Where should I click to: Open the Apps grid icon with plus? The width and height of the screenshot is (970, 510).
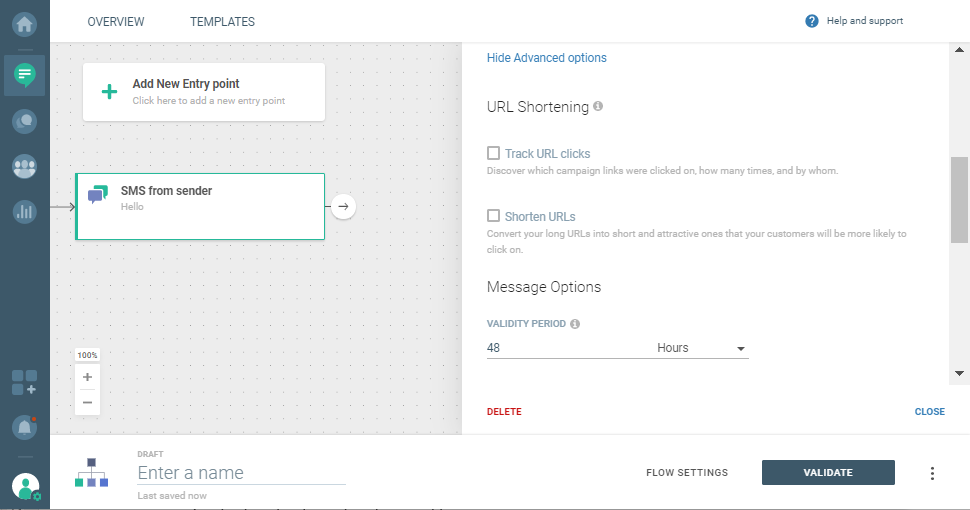coord(24,381)
